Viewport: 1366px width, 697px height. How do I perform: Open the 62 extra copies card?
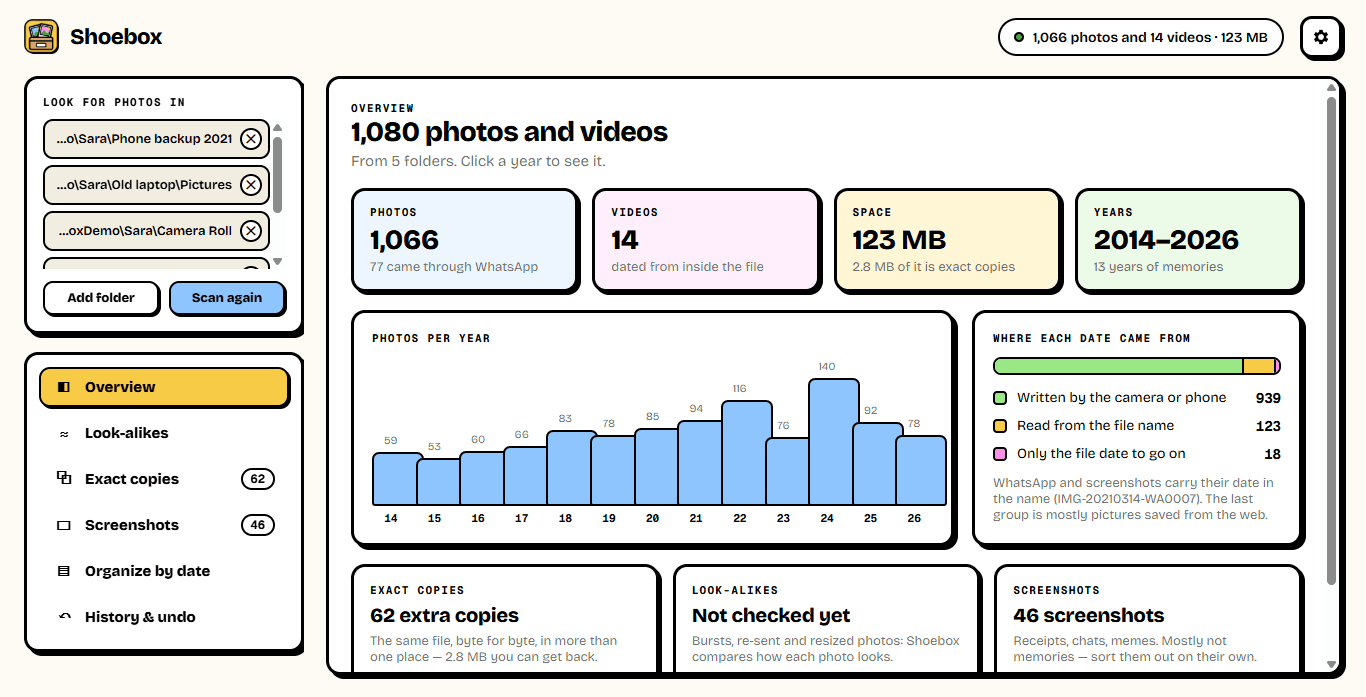coord(505,620)
